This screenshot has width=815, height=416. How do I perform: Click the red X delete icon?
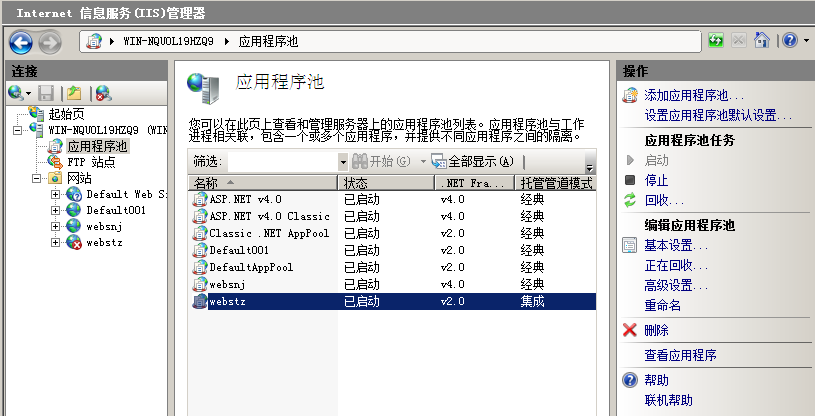[x=630, y=330]
